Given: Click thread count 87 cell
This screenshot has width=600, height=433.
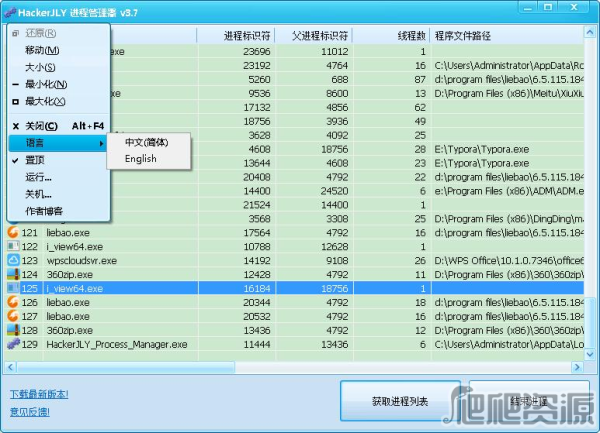Looking at the screenshot, I should [420, 79].
